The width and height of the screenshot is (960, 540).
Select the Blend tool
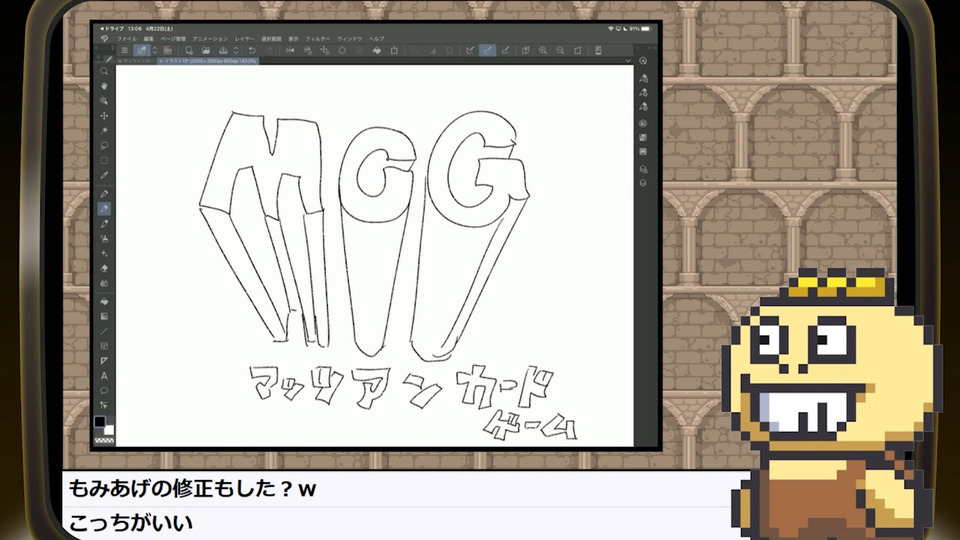click(x=104, y=283)
